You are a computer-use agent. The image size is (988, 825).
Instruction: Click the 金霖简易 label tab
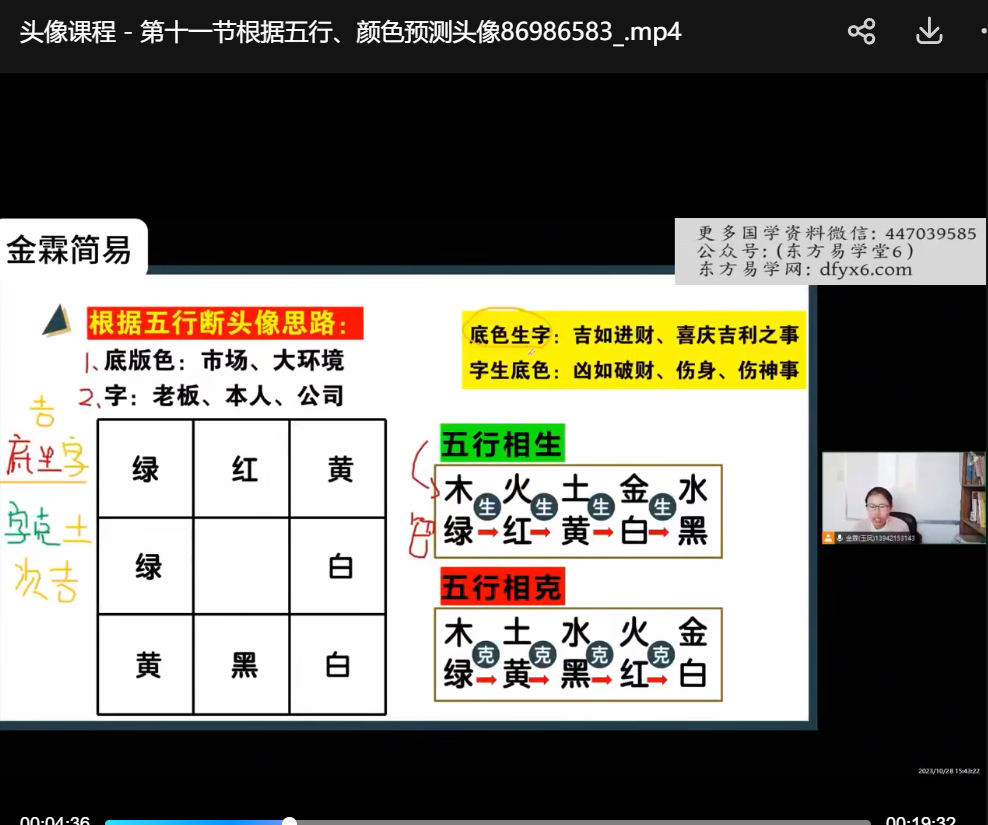click(x=70, y=249)
